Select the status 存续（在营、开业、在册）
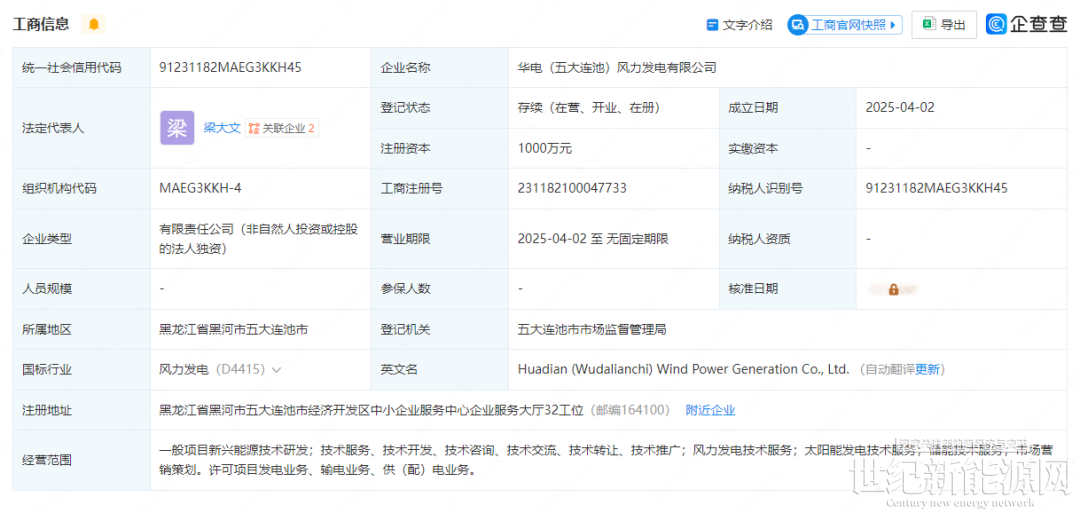 click(x=592, y=108)
